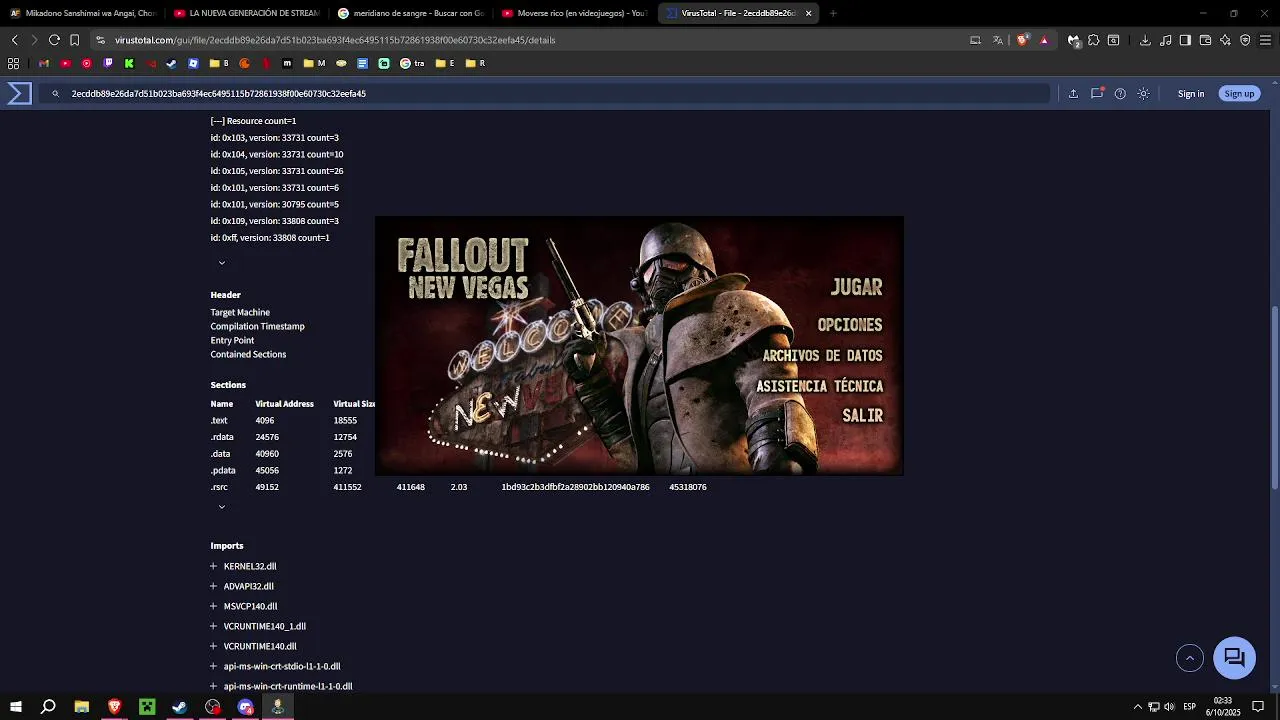Click the scroll-to-top arrow button
The height and width of the screenshot is (720, 1280).
(1190, 658)
